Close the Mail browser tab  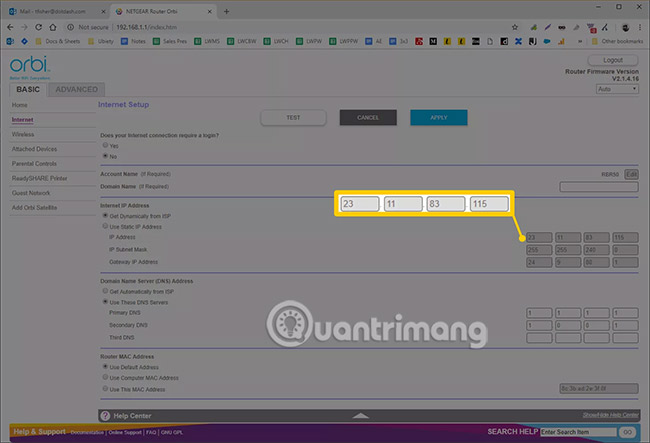(x=103, y=12)
